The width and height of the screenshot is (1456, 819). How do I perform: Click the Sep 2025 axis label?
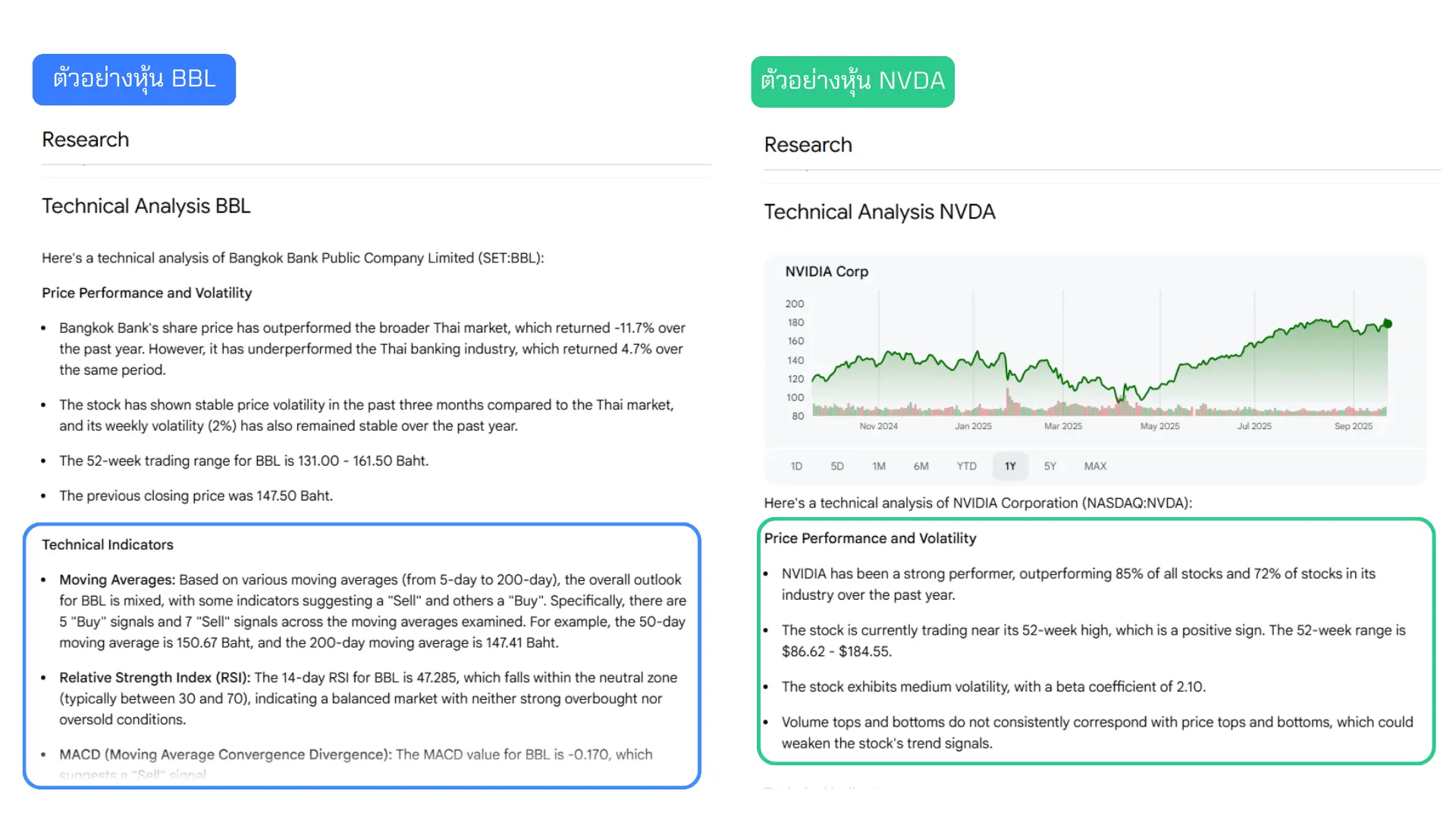tap(1354, 426)
